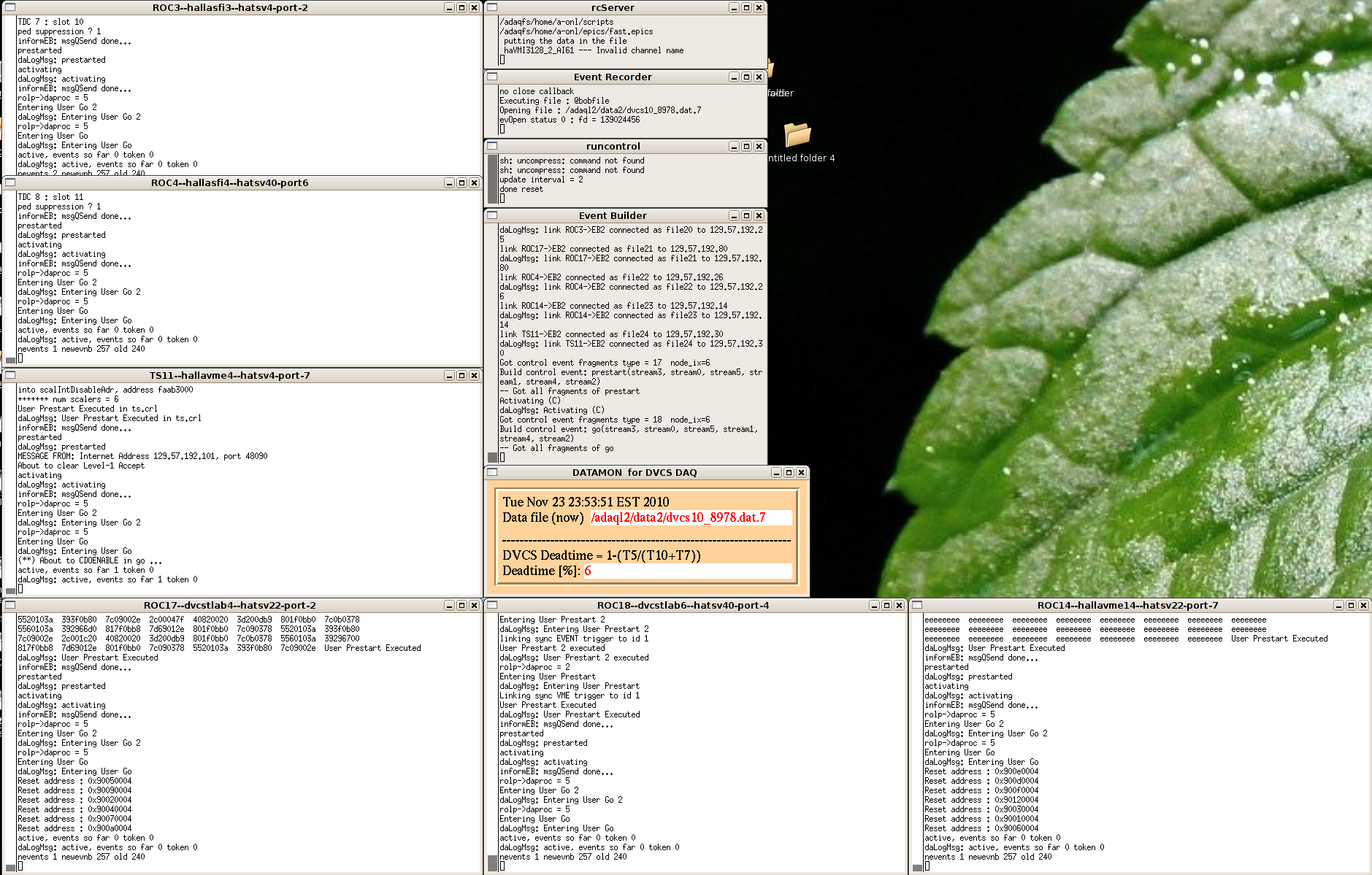
Task: Maximize the rcServer window
Action: [x=746, y=7]
